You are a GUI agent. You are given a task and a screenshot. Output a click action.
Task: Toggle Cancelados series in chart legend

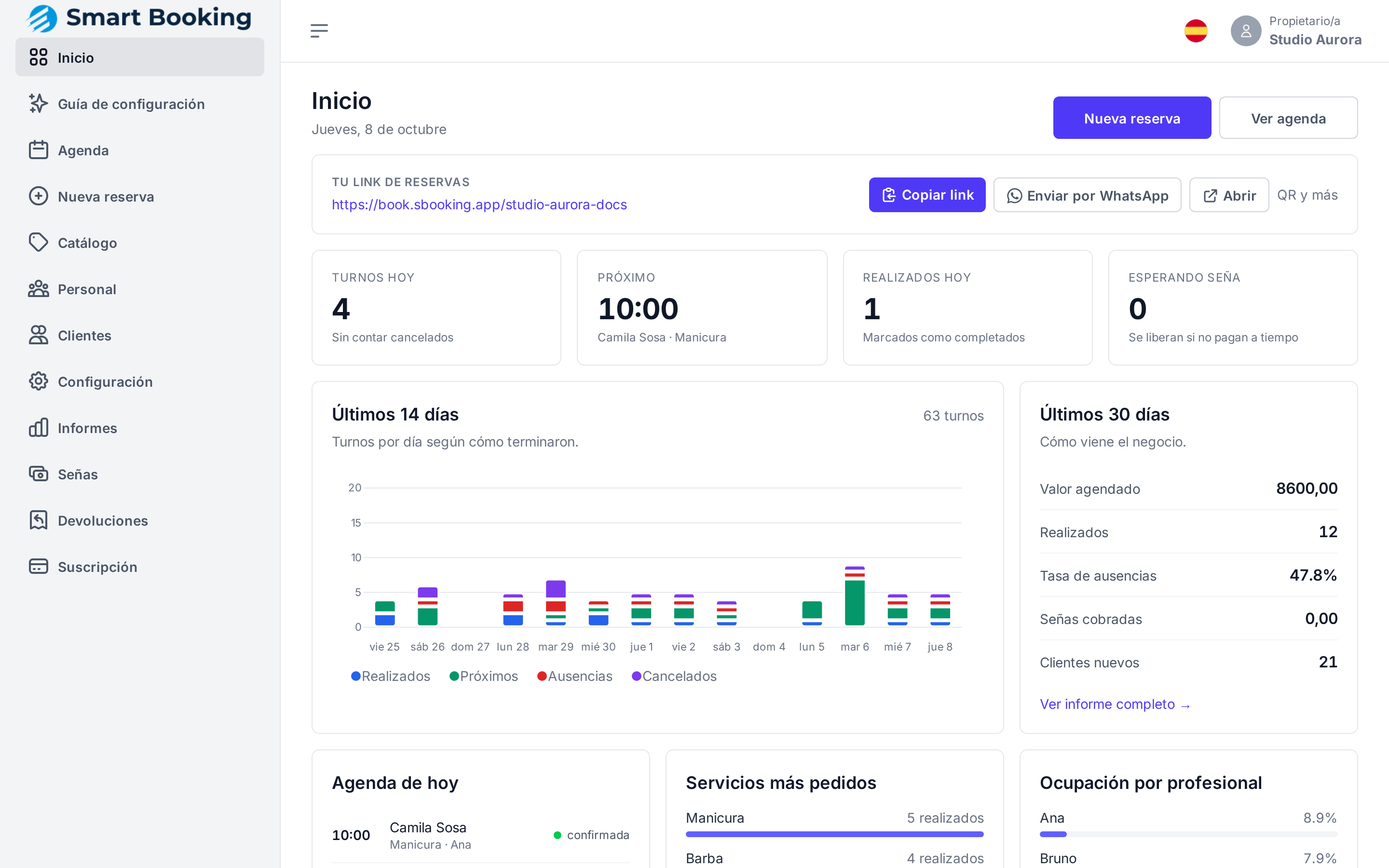point(674,676)
